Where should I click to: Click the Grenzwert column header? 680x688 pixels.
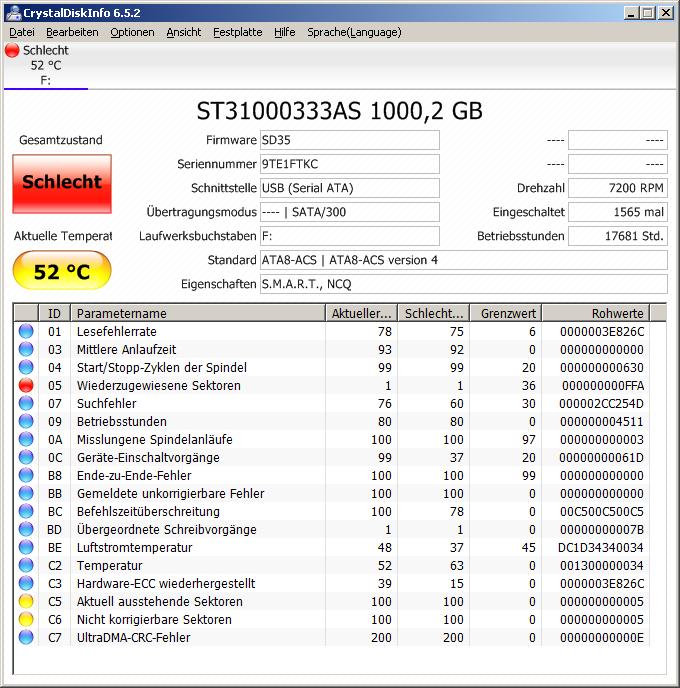505,313
